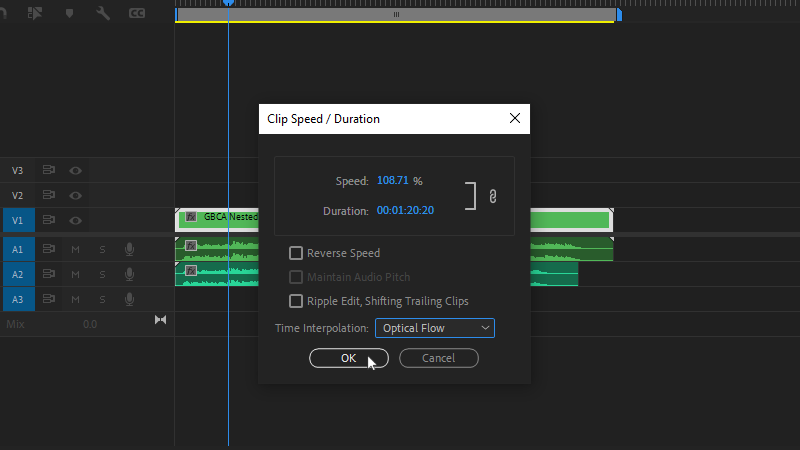The image size is (800, 450).
Task: Solo the A2 track
Action: coord(103,274)
